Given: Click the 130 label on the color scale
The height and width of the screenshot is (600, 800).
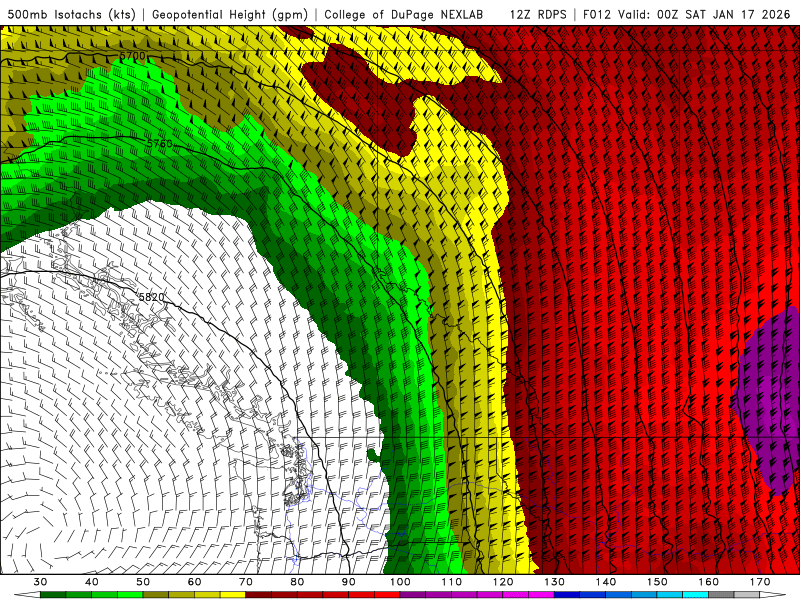Looking at the screenshot, I should click(555, 582).
